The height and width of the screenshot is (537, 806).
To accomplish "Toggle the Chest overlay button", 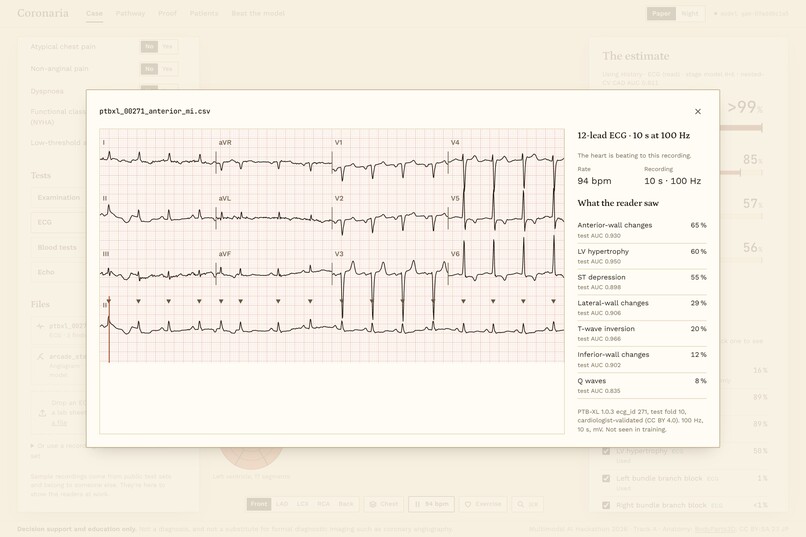I will coord(384,504).
